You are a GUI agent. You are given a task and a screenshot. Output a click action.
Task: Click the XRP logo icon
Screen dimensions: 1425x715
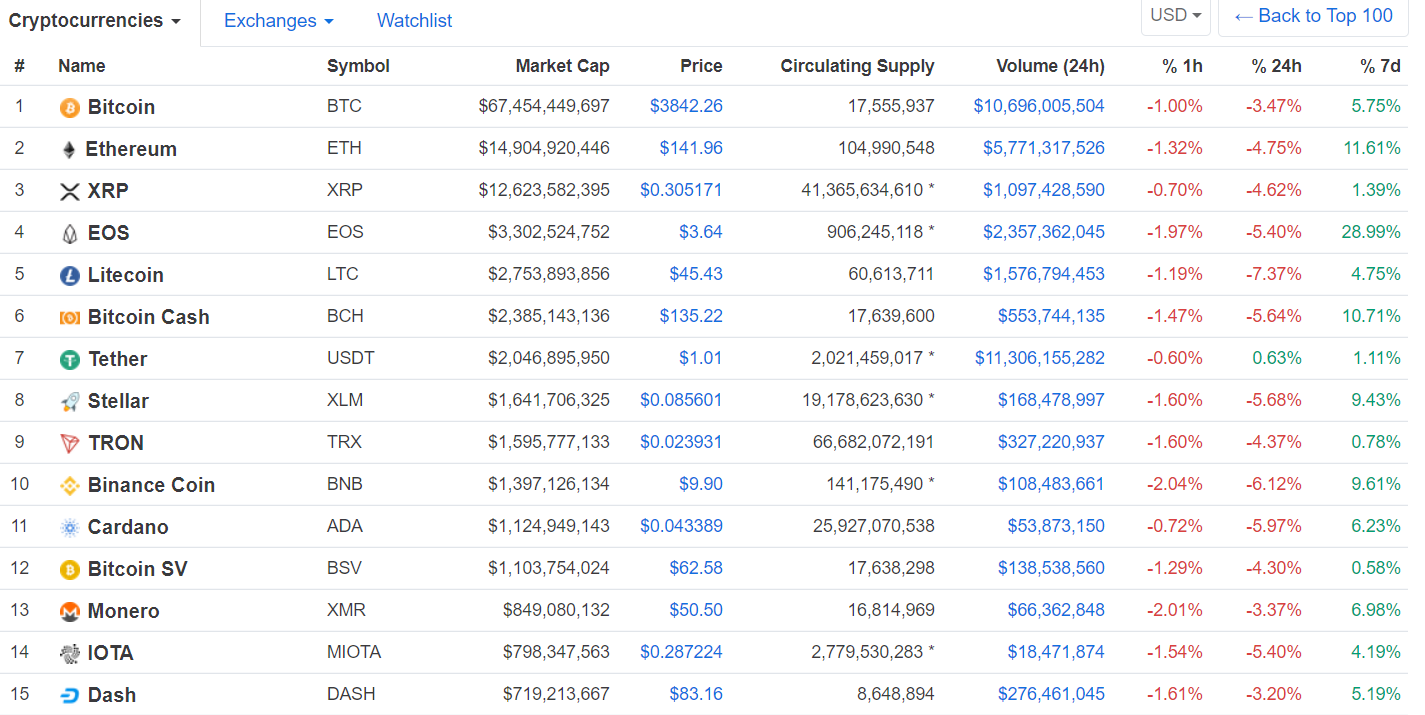click(x=70, y=192)
